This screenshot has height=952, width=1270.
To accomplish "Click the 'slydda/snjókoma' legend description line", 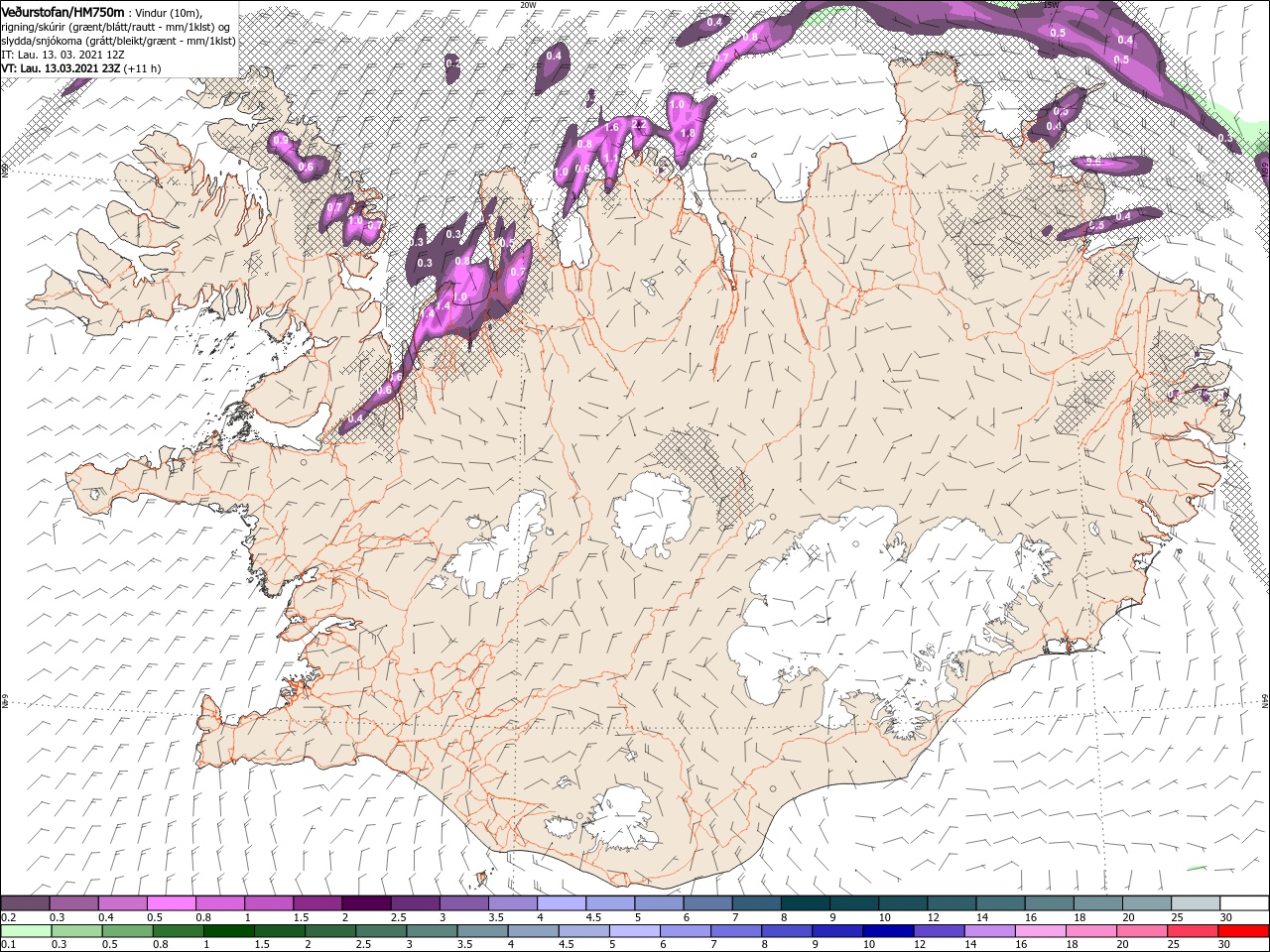I will [x=118, y=41].
